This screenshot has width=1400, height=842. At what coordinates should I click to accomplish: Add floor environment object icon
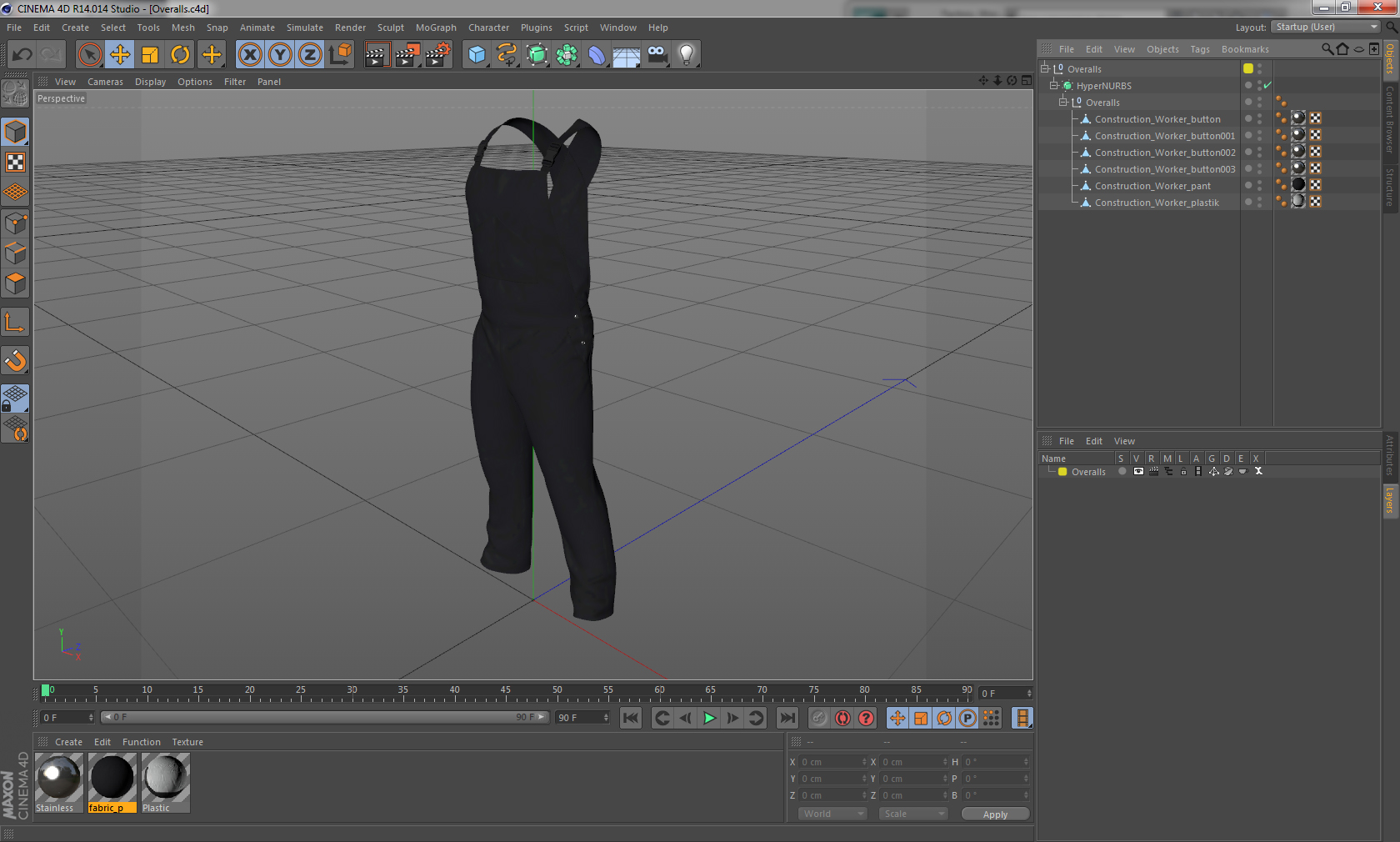coord(627,55)
